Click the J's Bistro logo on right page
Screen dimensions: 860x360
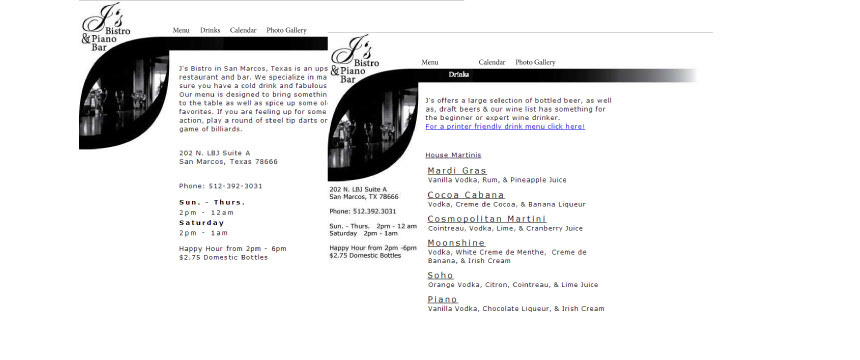pos(355,59)
